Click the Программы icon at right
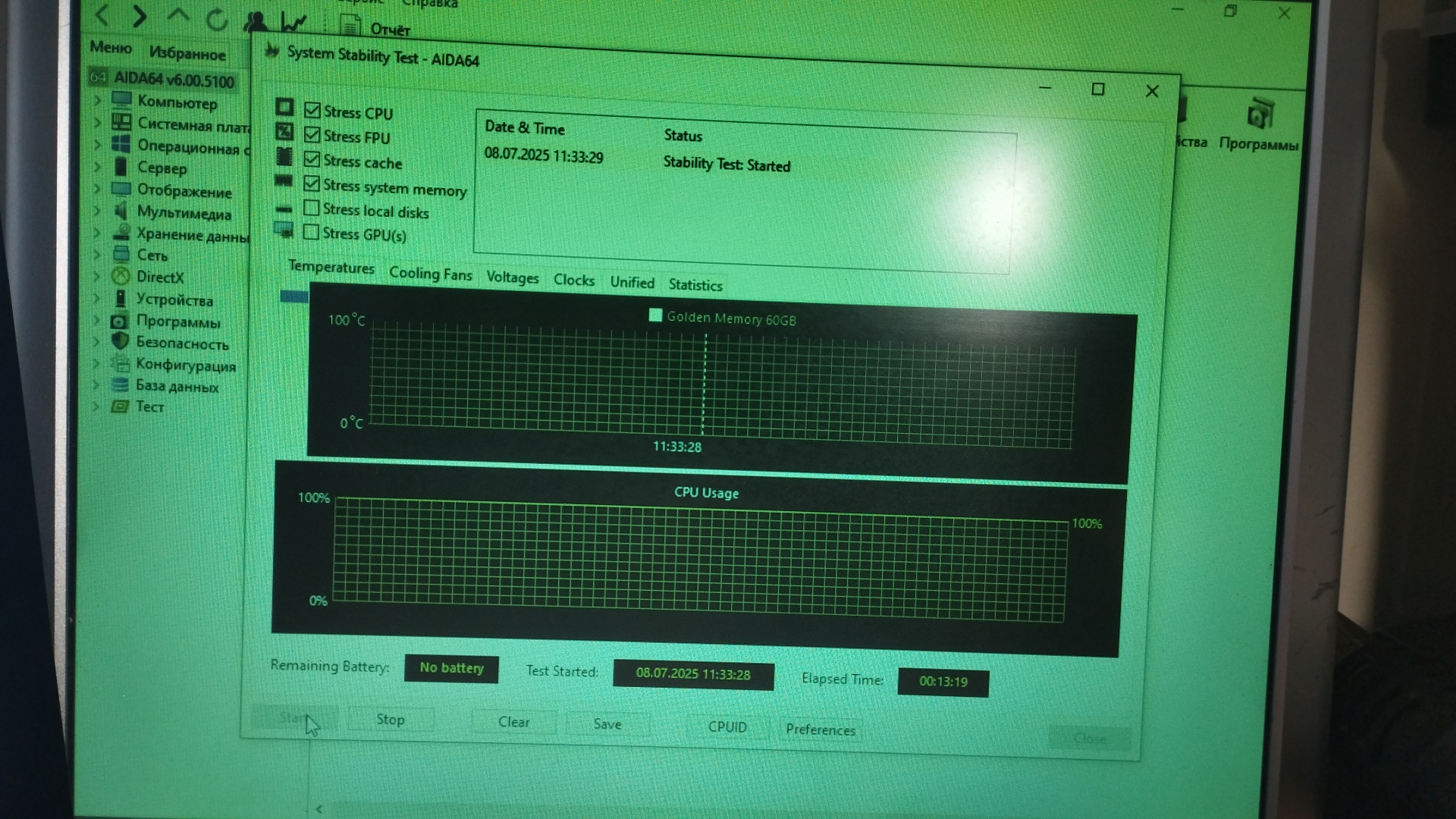 pyautogui.click(x=1260, y=116)
